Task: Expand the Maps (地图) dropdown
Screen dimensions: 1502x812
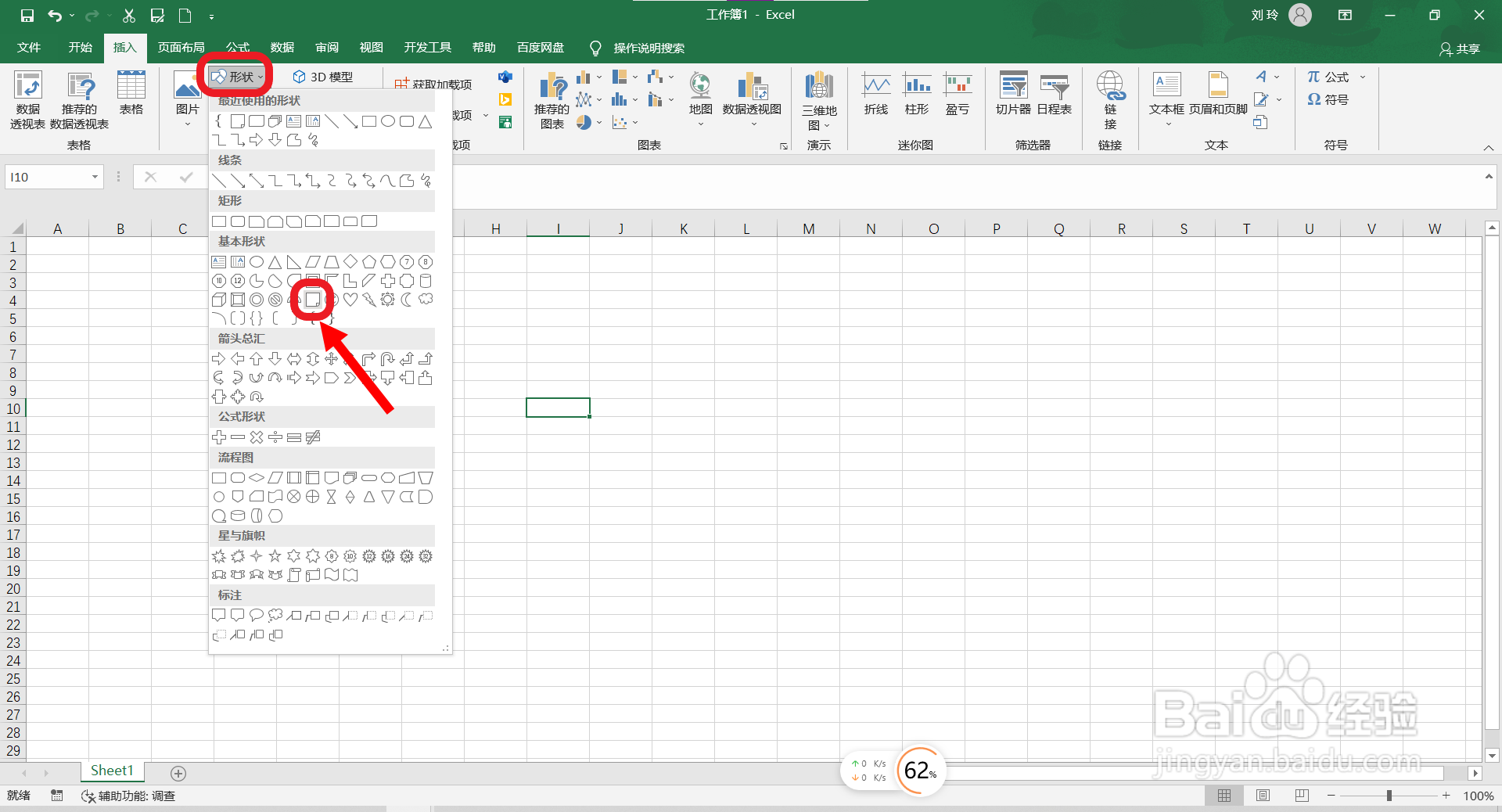Action: click(700, 124)
